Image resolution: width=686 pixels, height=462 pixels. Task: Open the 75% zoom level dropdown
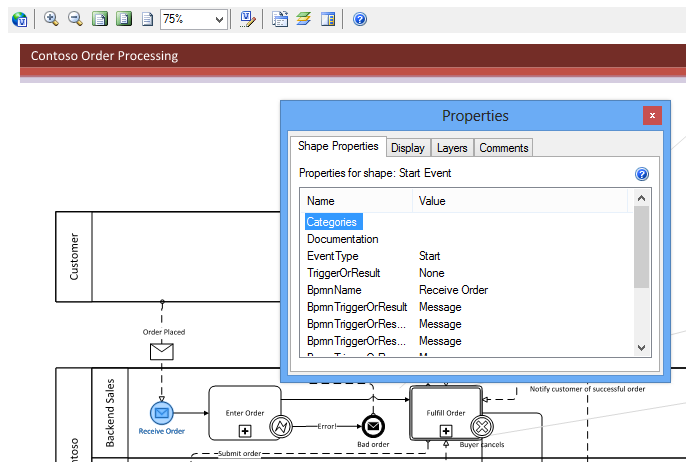[x=221, y=19]
